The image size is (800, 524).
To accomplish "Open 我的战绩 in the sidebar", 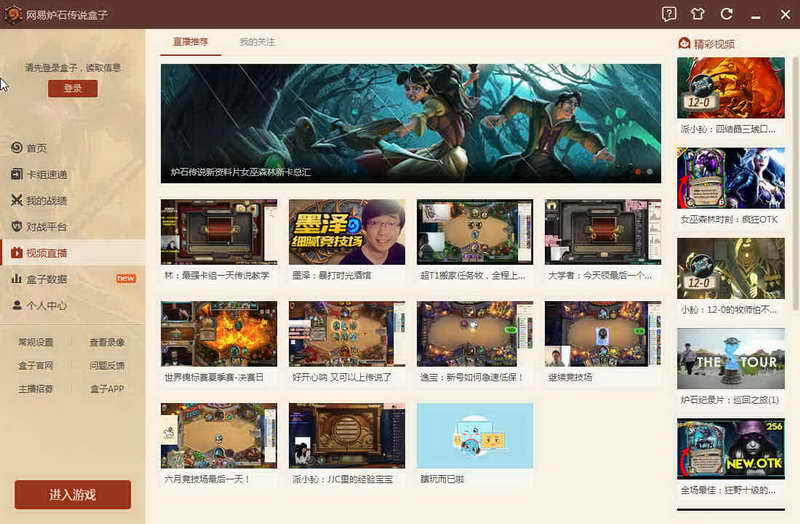I will pos(72,200).
